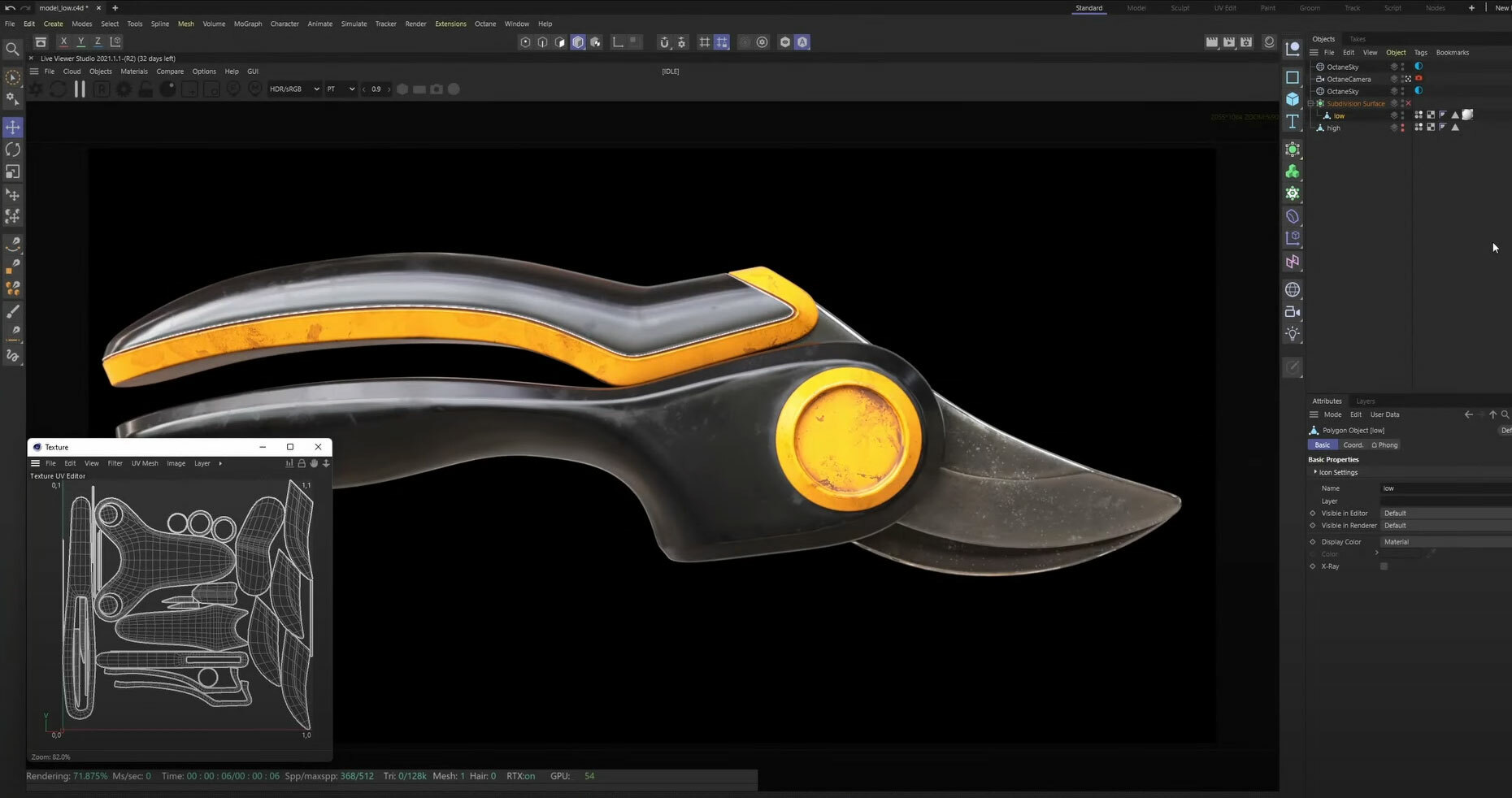Open the Phong tab in Attributes
Image resolution: width=1512 pixels, height=798 pixels.
(x=1384, y=445)
